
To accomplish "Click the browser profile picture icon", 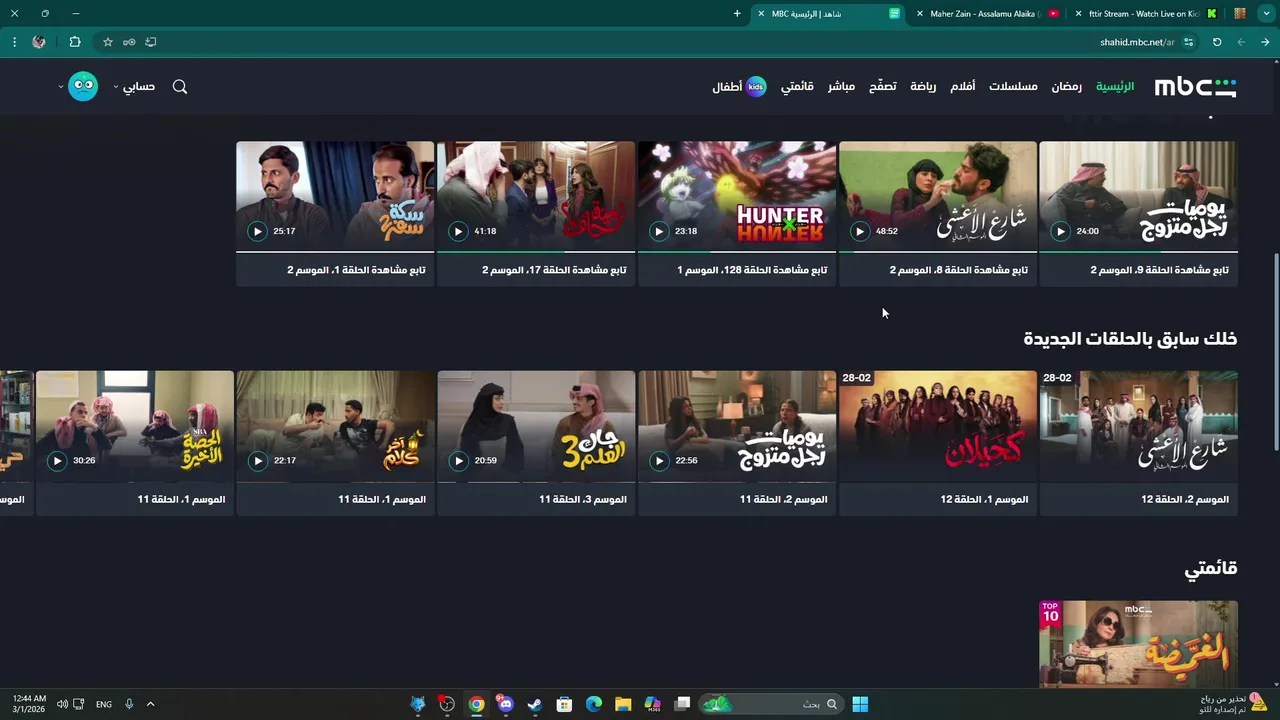I will (x=39, y=42).
